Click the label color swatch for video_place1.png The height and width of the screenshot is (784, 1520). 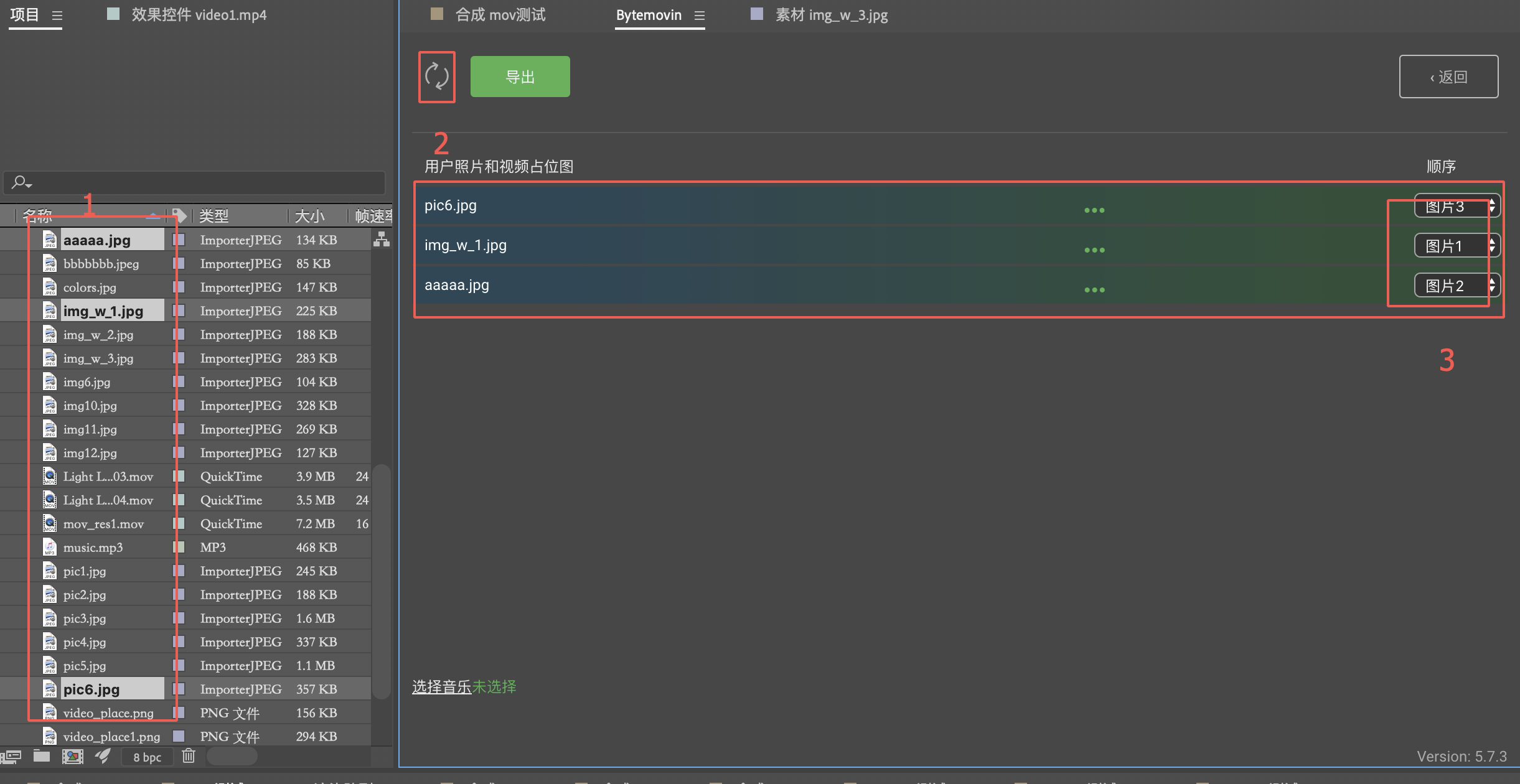tap(179, 736)
